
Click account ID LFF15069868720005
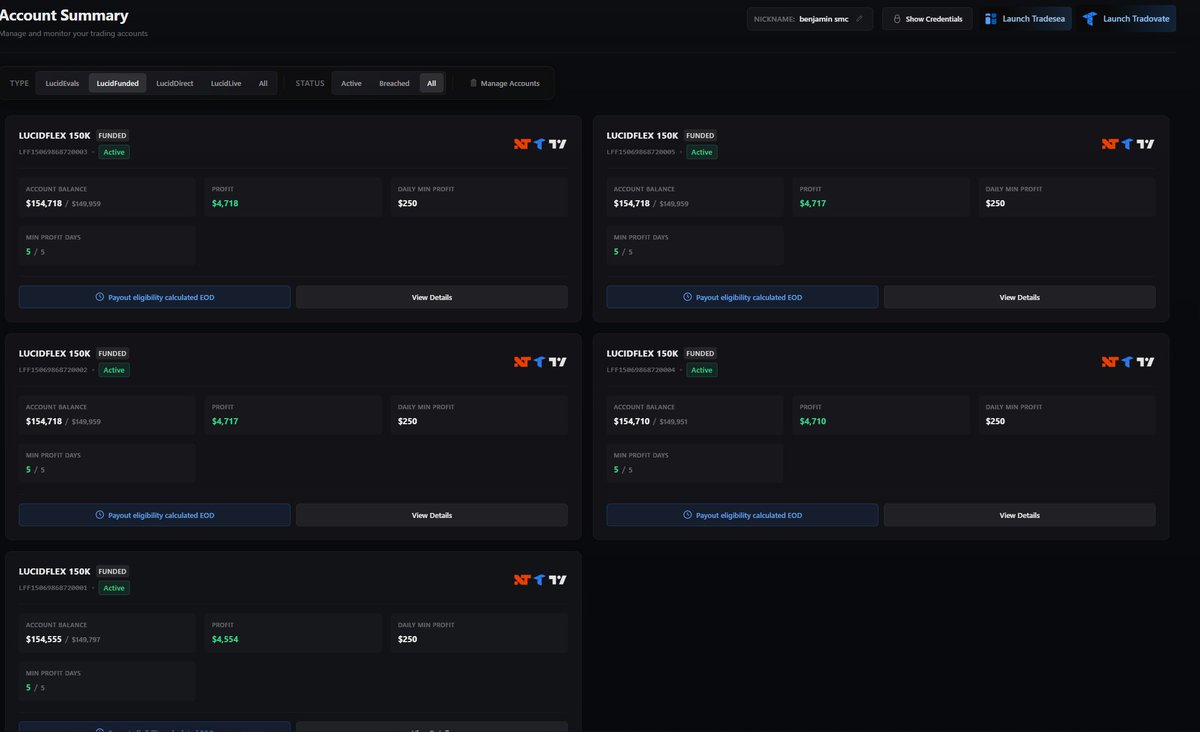(x=641, y=152)
